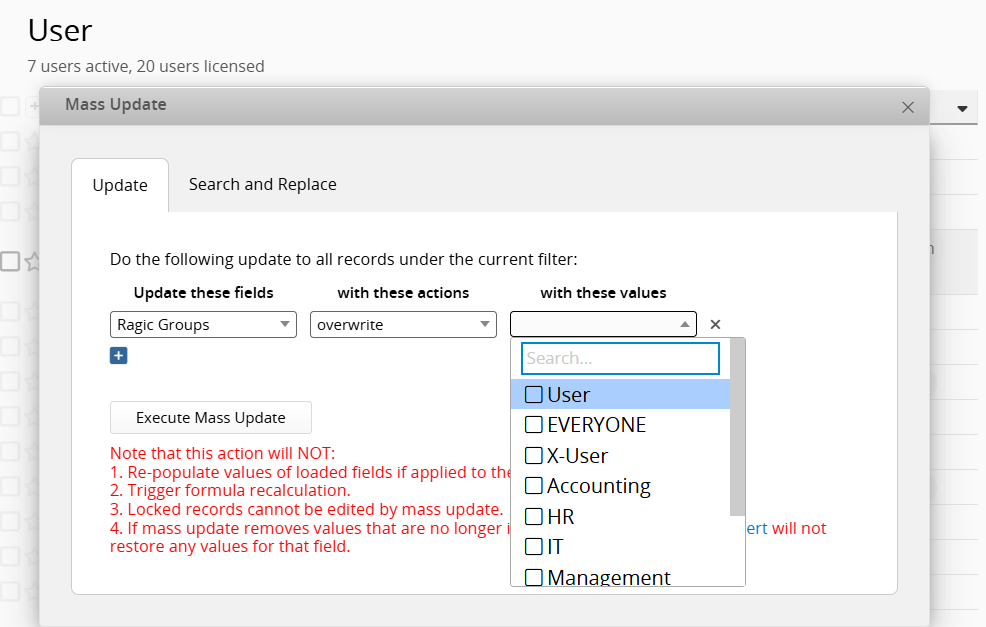Select the Update tab

(x=120, y=185)
